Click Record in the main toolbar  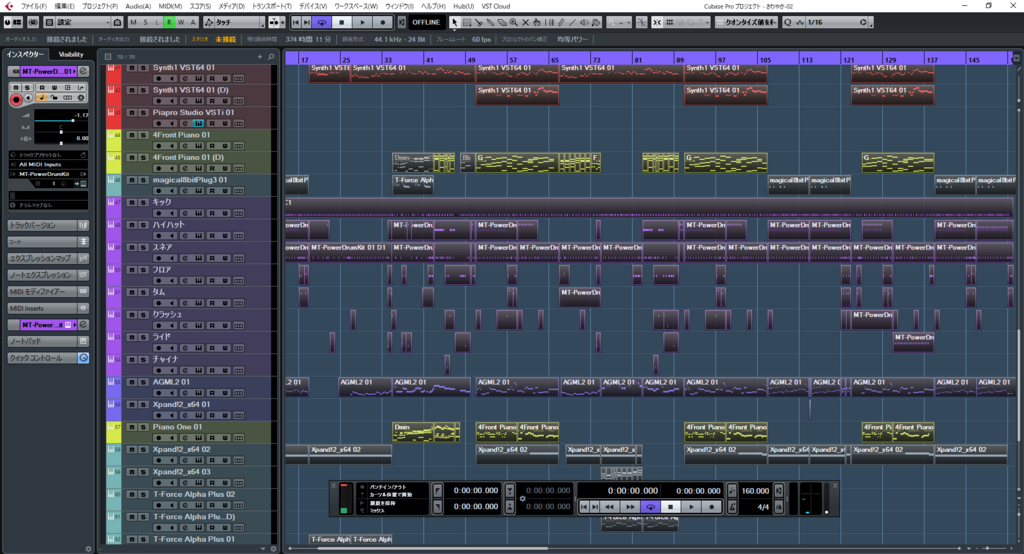(x=383, y=22)
